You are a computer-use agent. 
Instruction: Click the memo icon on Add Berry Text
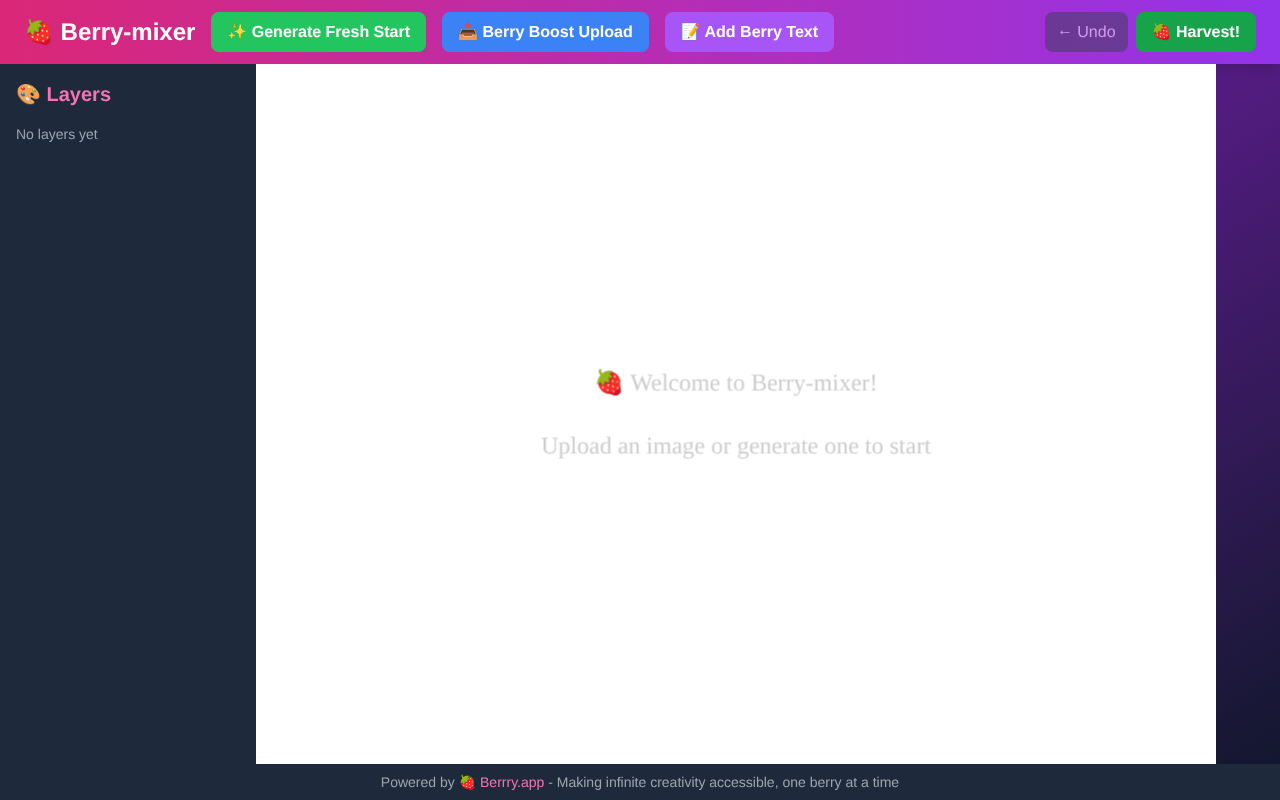click(690, 31)
